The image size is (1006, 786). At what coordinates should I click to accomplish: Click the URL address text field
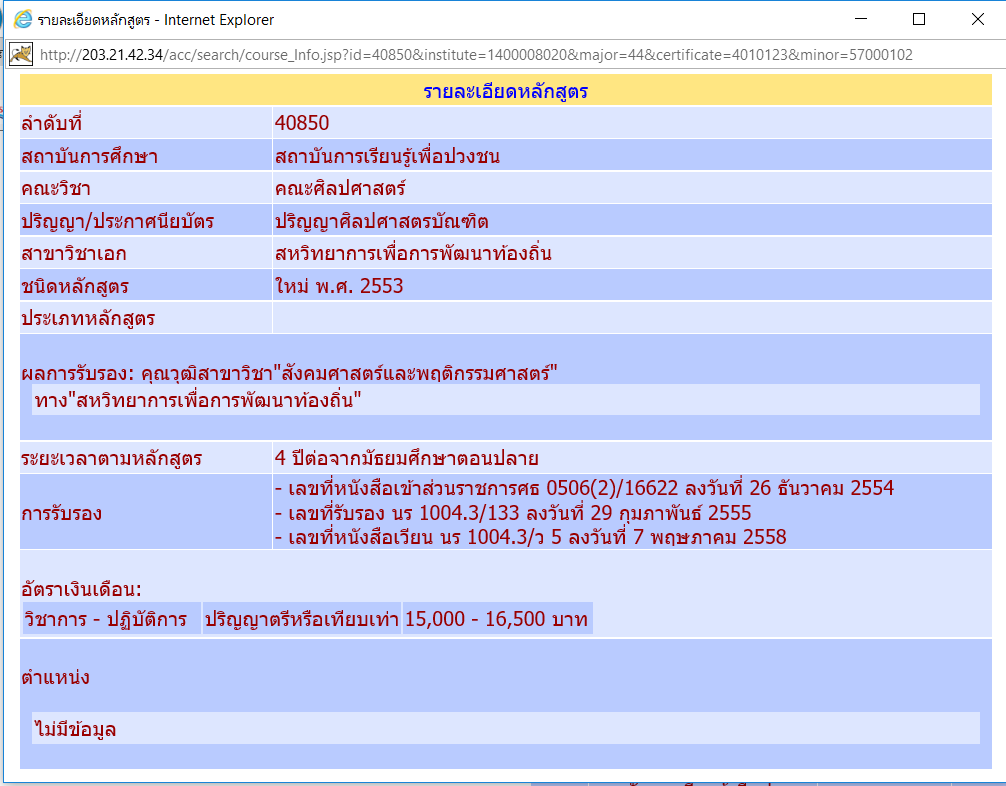[x=475, y=55]
